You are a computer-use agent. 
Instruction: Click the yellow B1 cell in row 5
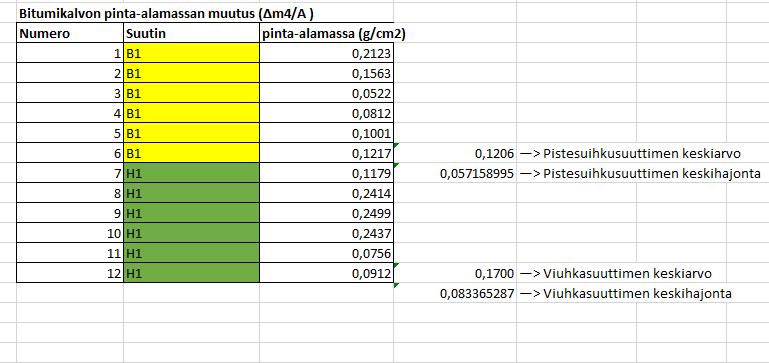(191, 133)
